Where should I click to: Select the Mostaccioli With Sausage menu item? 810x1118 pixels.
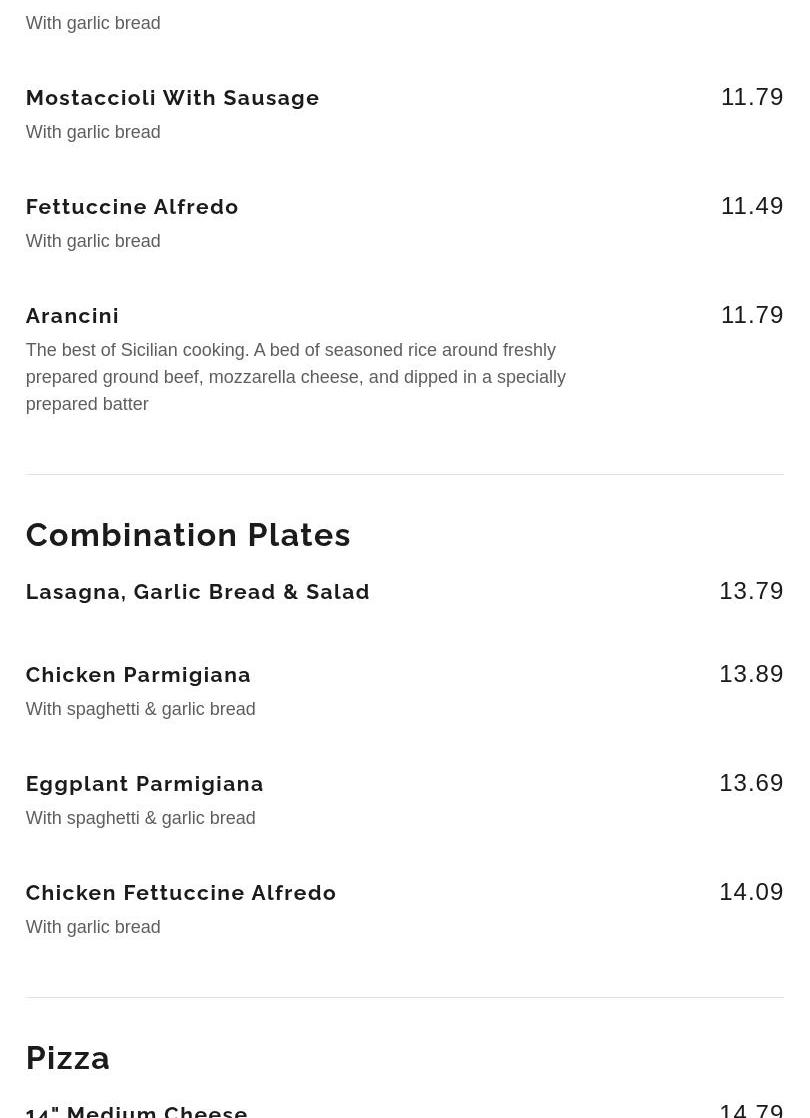(172, 98)
